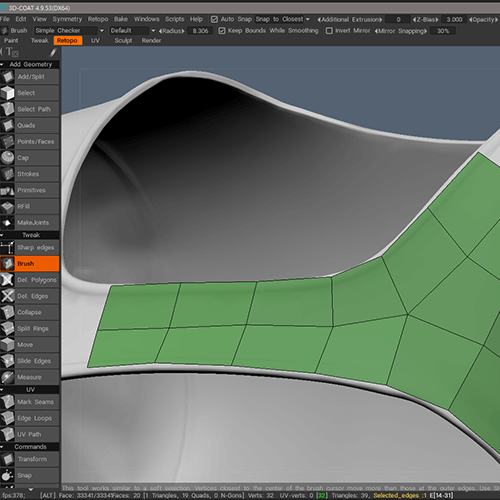500x500 pixels.
Task: Open the Snap to Closest dropdown
Action: [x=283, y=19]
